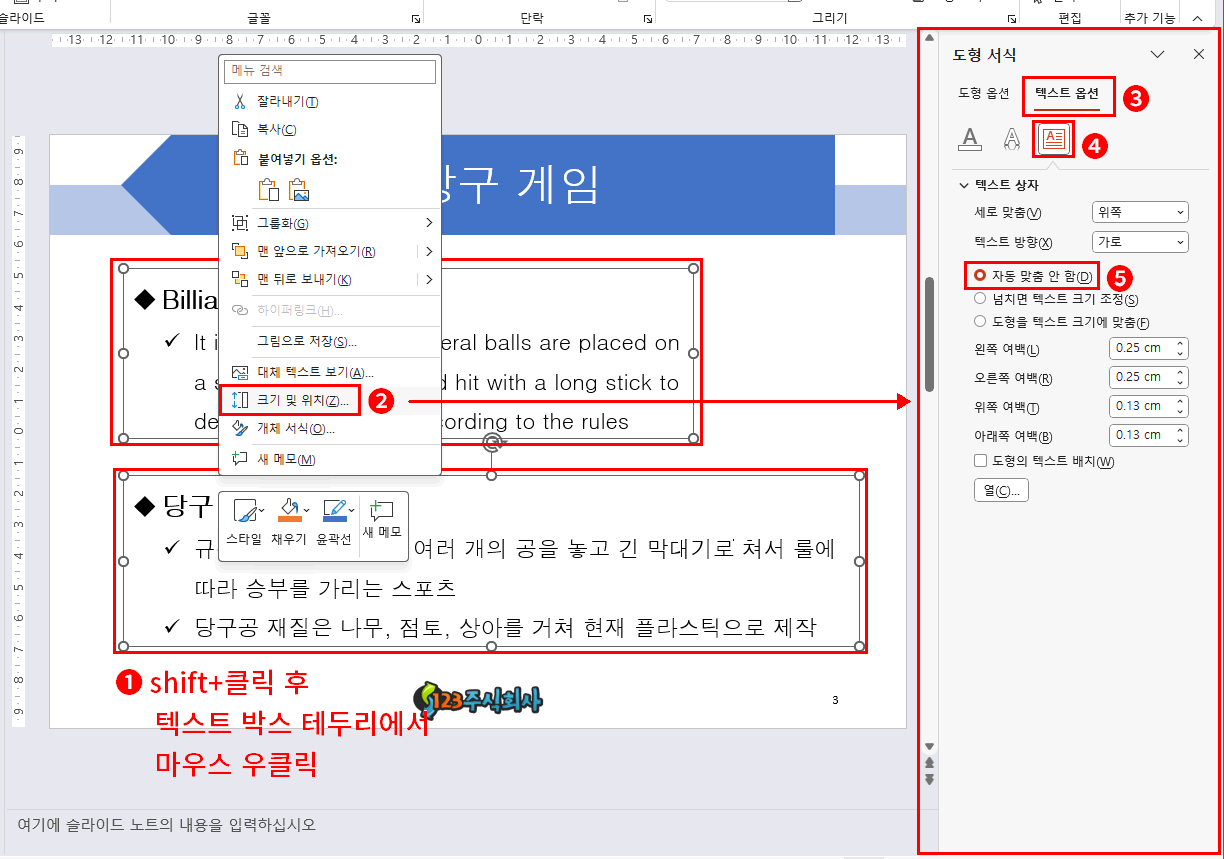Click the alt text icon next to 대체 텍스트 보기

coord(239,371)
